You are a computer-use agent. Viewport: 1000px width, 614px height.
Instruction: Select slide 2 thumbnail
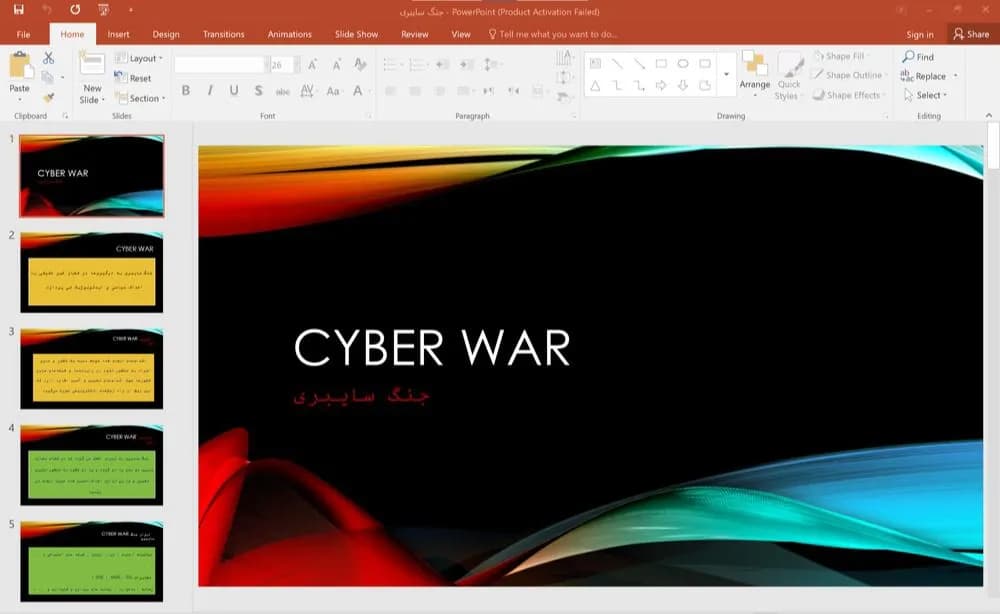click(x=91, y=272)
